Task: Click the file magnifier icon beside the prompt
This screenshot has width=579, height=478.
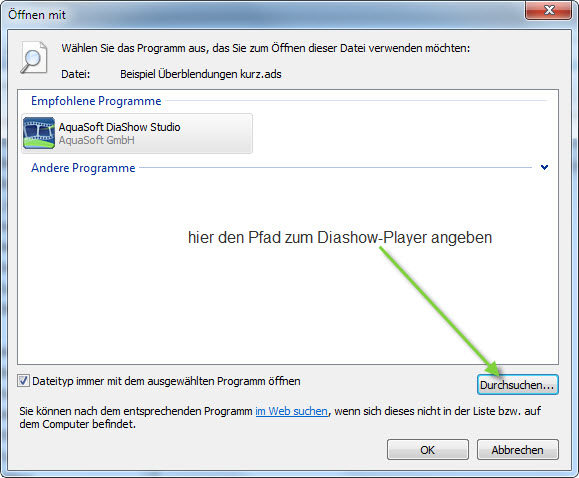Action: (x=34, y=58)
